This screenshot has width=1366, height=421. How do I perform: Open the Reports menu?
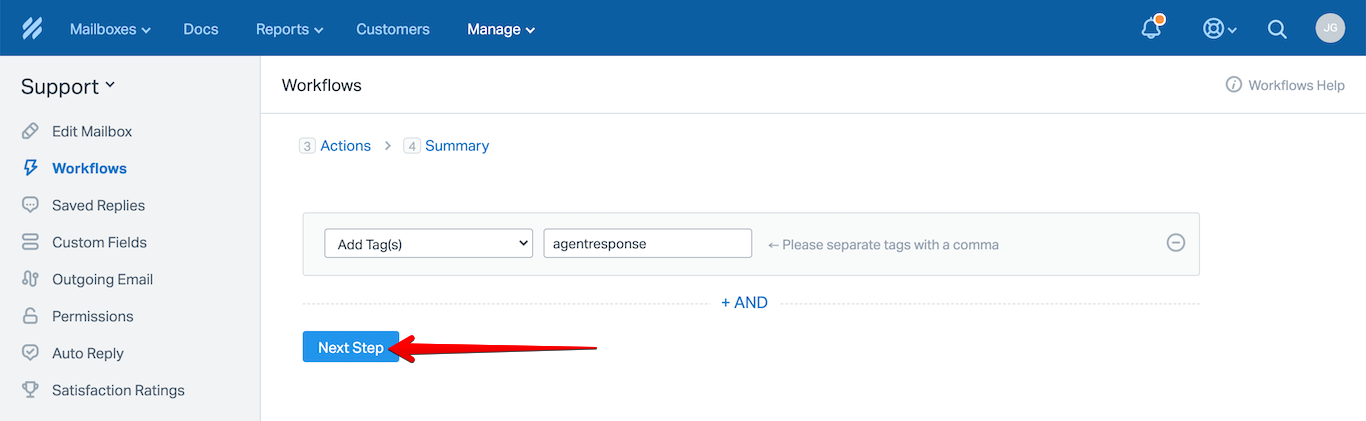pyautogui.click(x=290, y=29)
